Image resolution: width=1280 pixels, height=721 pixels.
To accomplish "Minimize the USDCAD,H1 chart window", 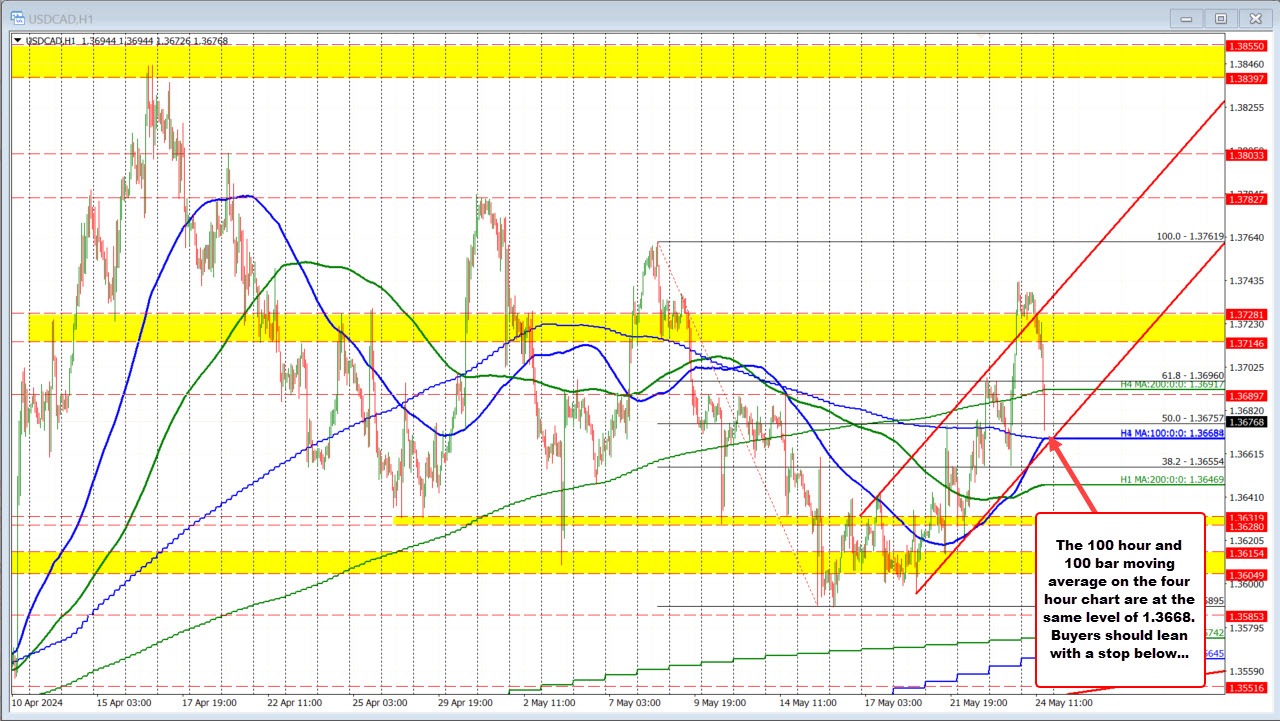I will click(1185, 18).
